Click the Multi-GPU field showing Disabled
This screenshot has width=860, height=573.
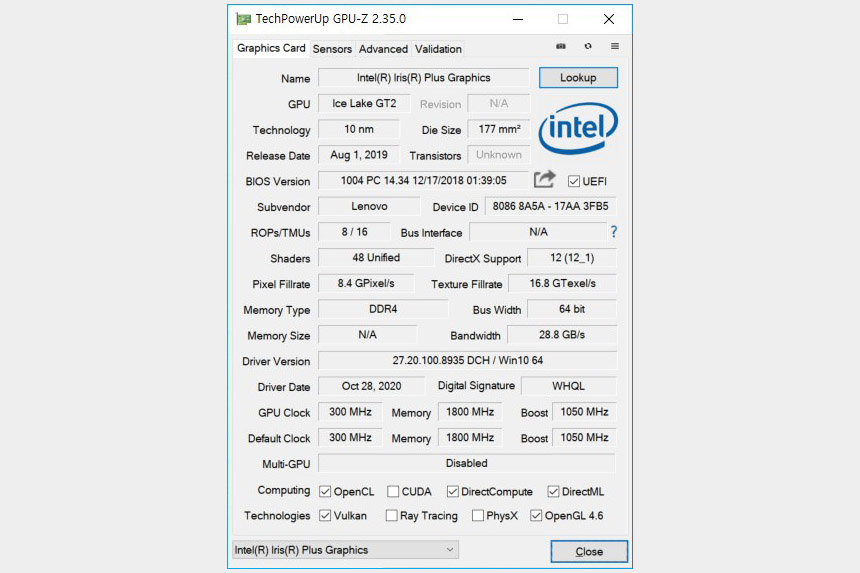(x=467, y=463)
